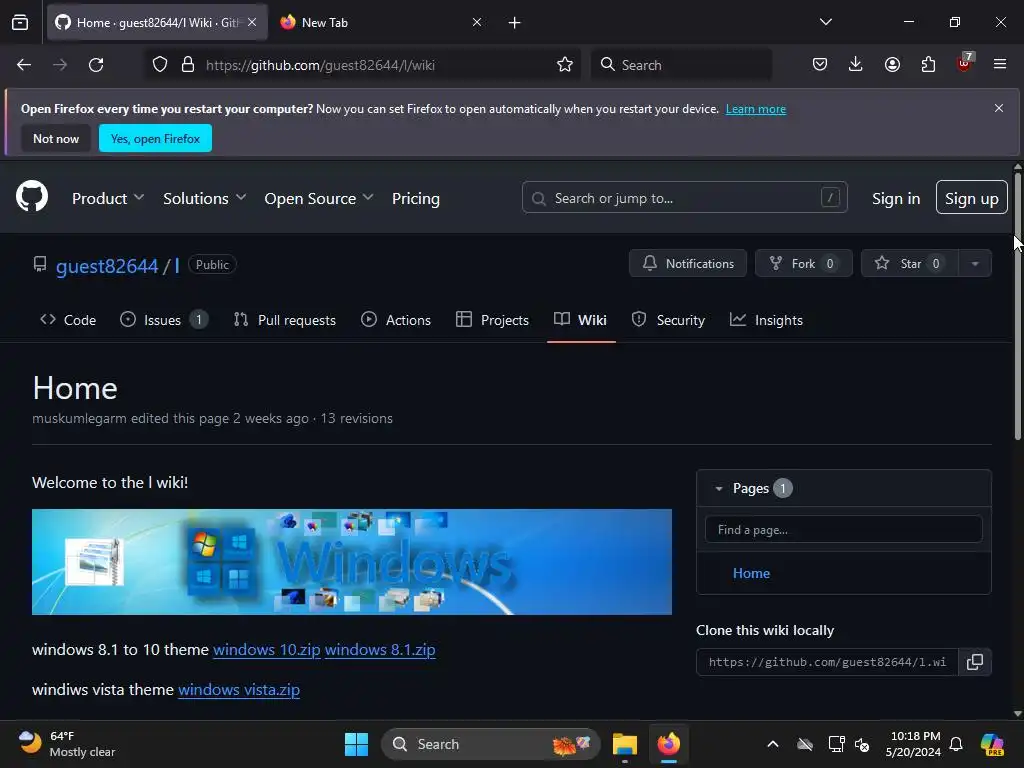Select the Wiki tab
Viewport: 1024px width, 768px height.
(x=581, y=320)
